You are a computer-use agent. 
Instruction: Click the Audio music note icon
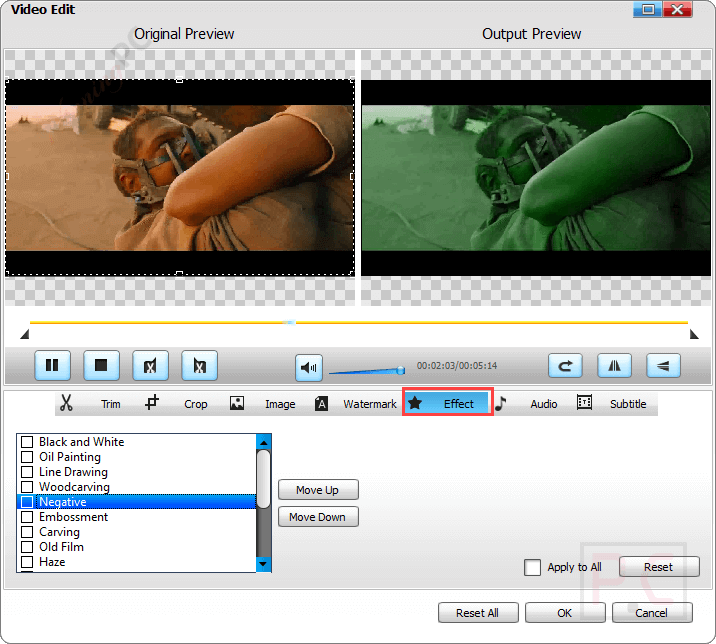(500, 403)
